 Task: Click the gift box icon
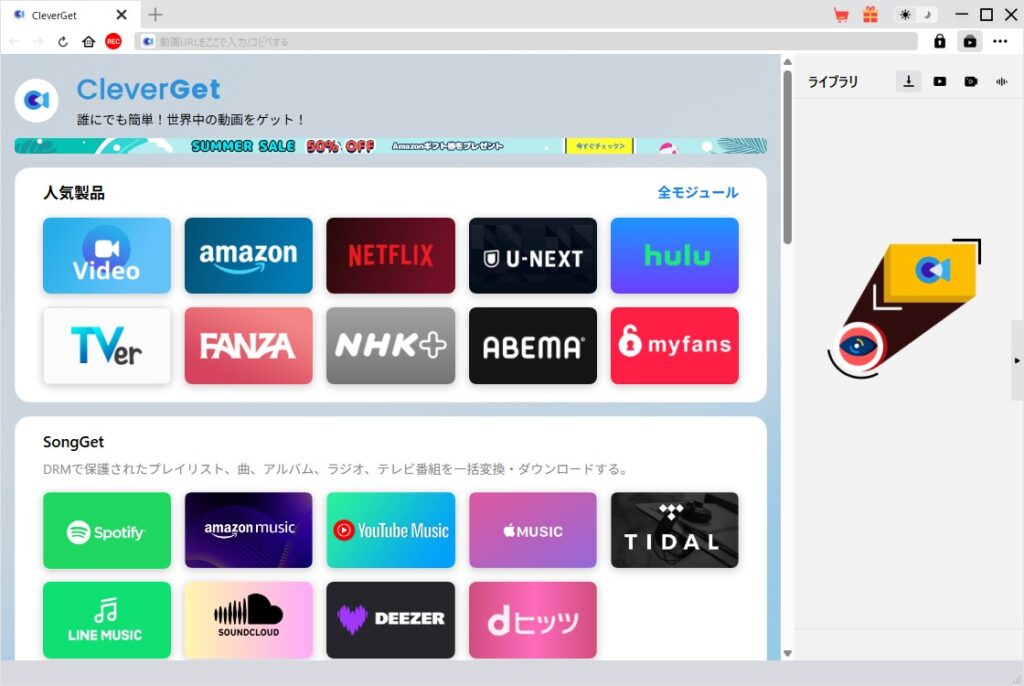(x=871, y=14)
